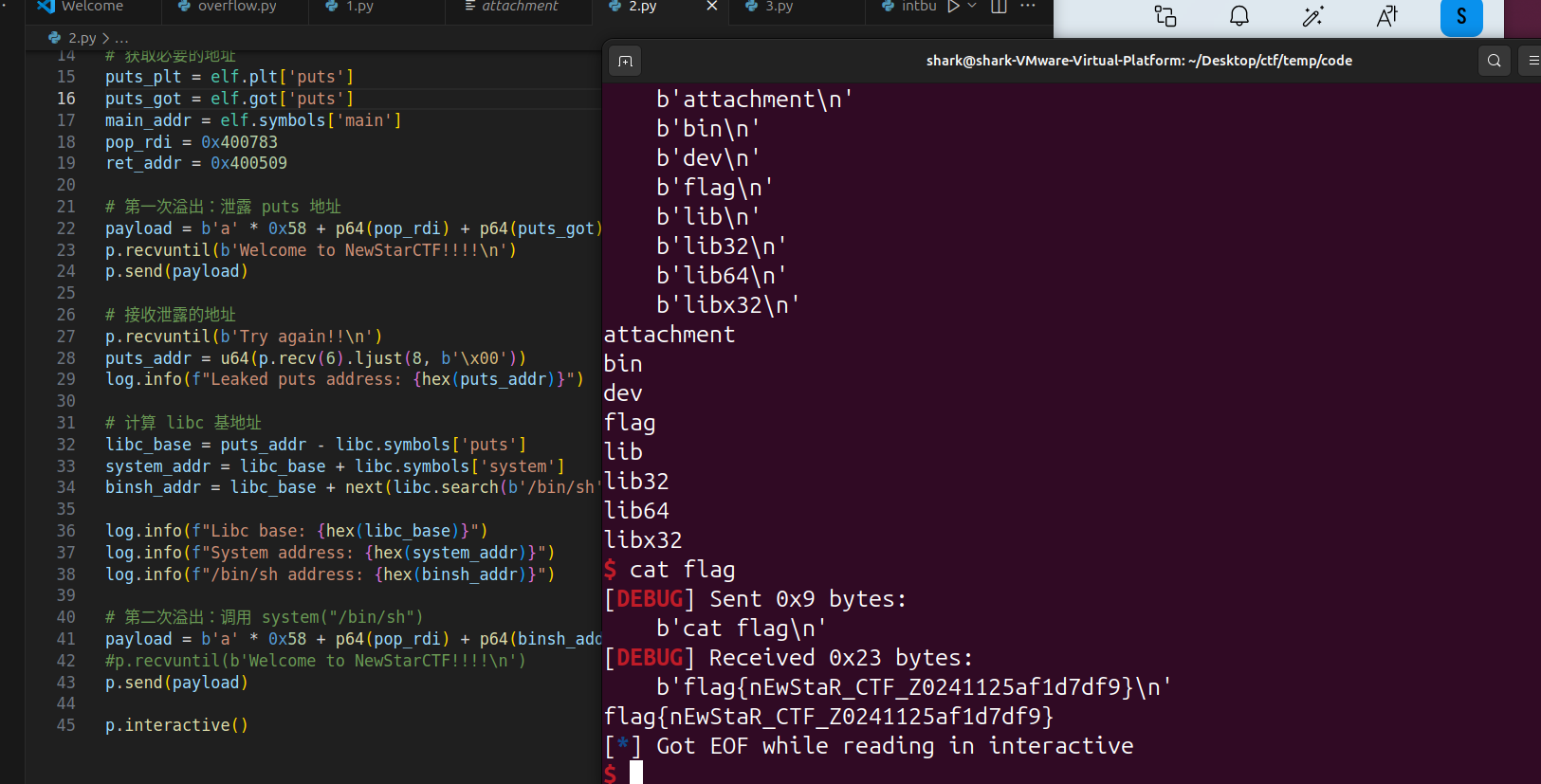Click the commented #p.recvuntil line

pos(315,661)
